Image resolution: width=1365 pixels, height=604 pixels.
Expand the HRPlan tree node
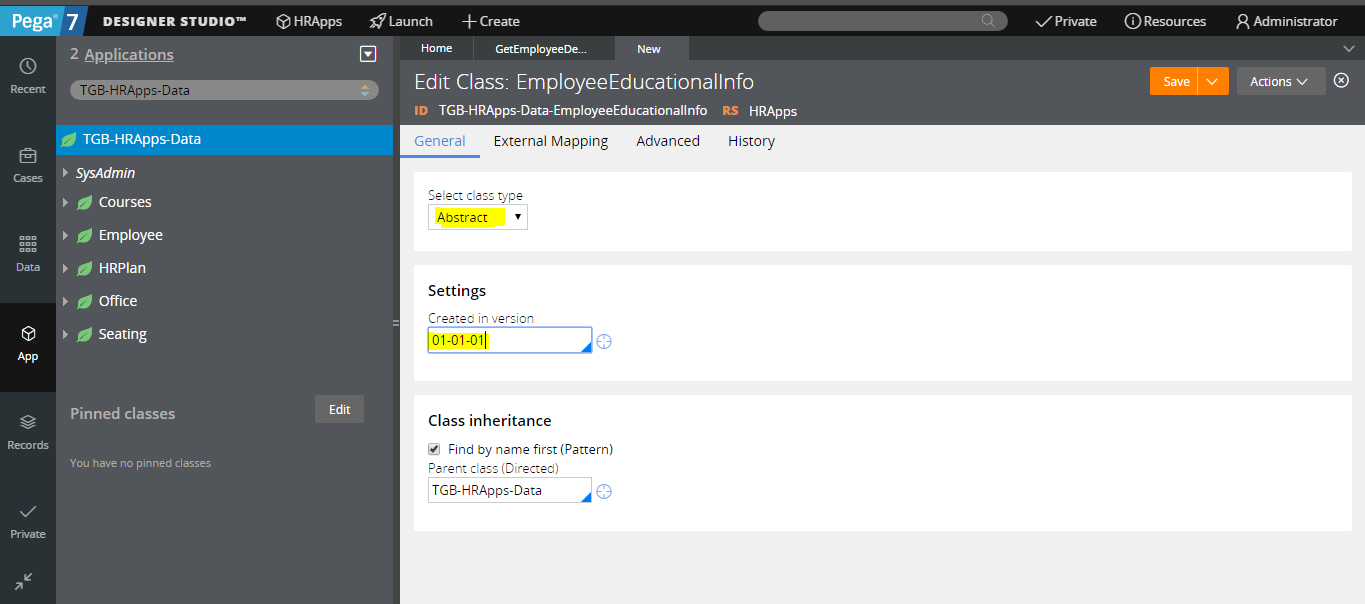pos(65,268)
